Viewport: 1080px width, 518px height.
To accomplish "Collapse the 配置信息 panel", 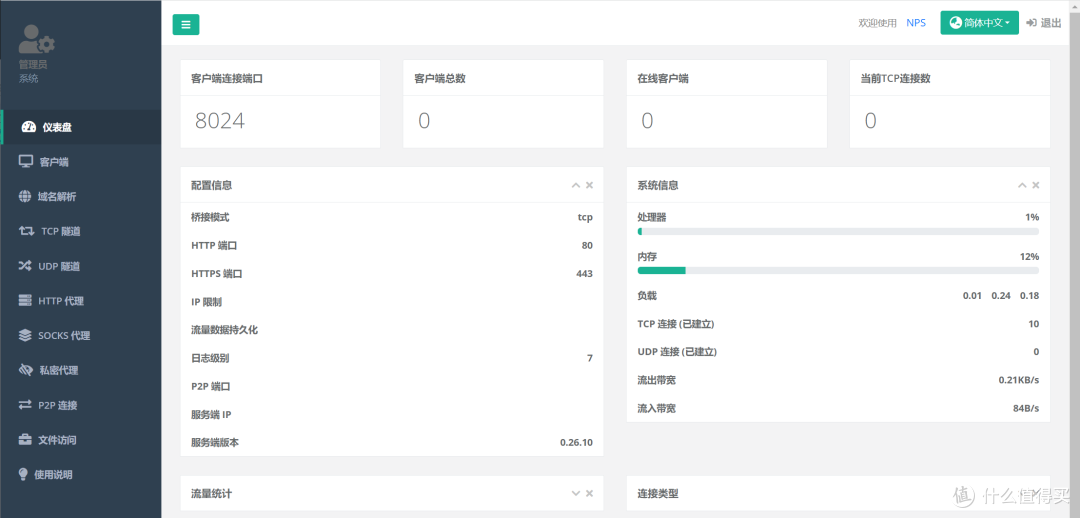I will (x=576, y=185).
